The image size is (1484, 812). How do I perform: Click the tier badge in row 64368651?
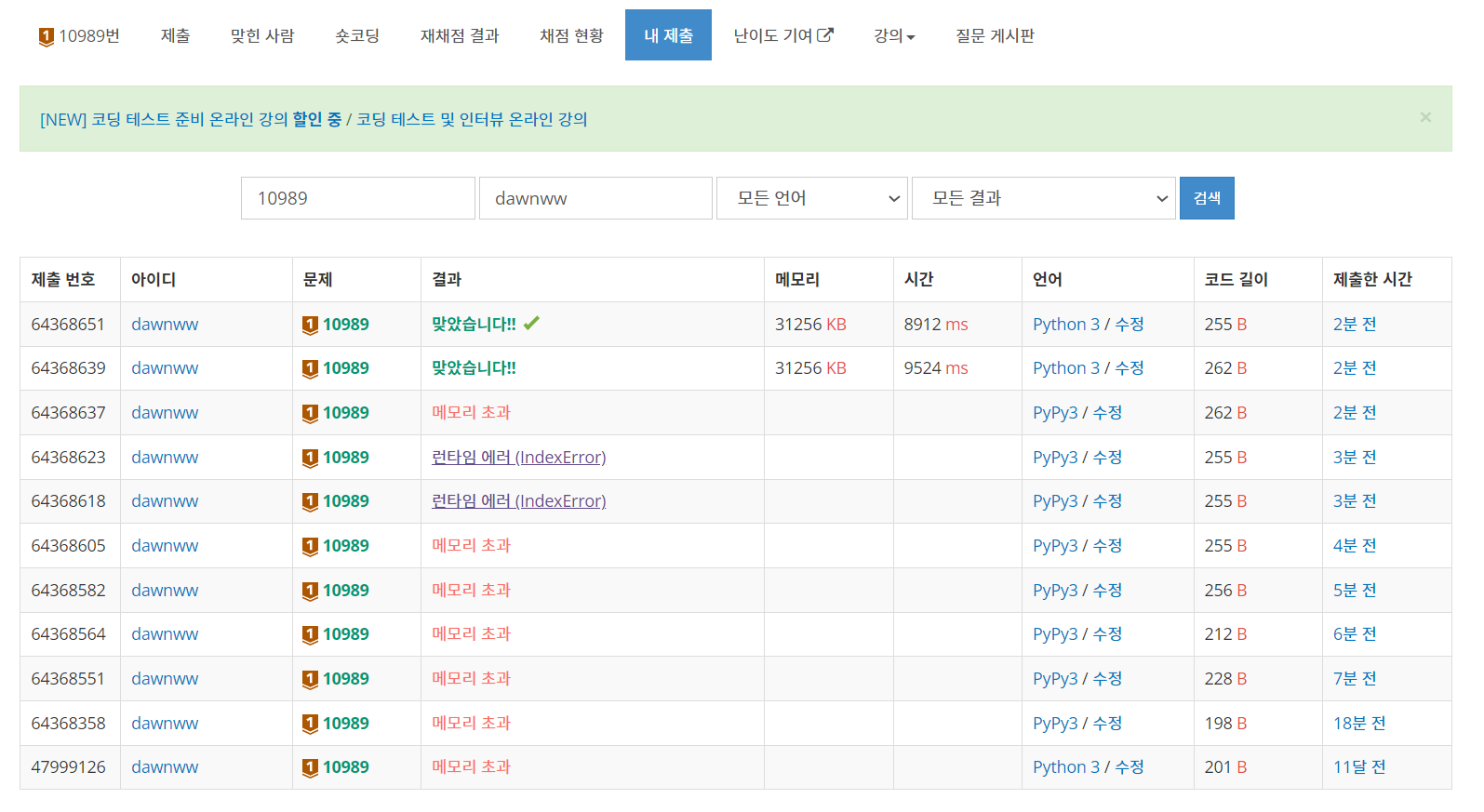pyautogui.click(x=311, y=325)
